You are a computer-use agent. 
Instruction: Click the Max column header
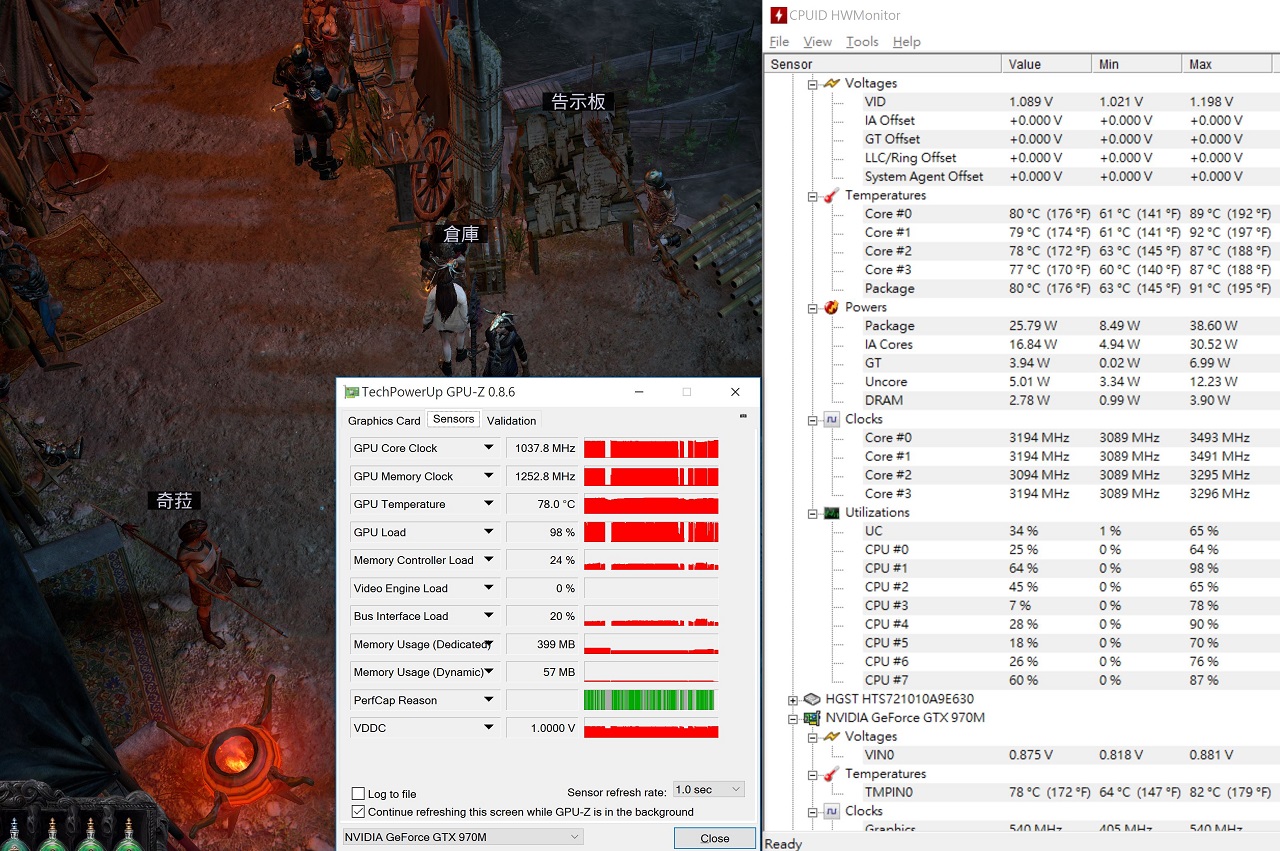1229,64
